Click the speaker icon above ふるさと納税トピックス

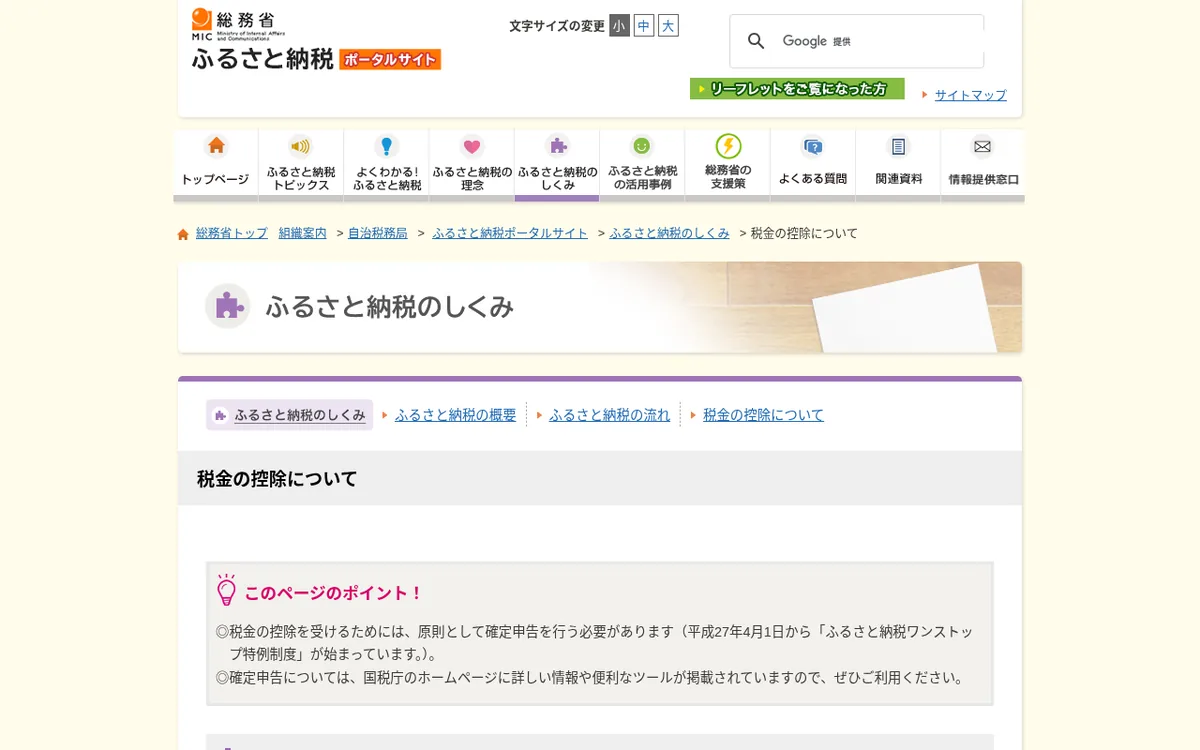(x=301, y=146)
